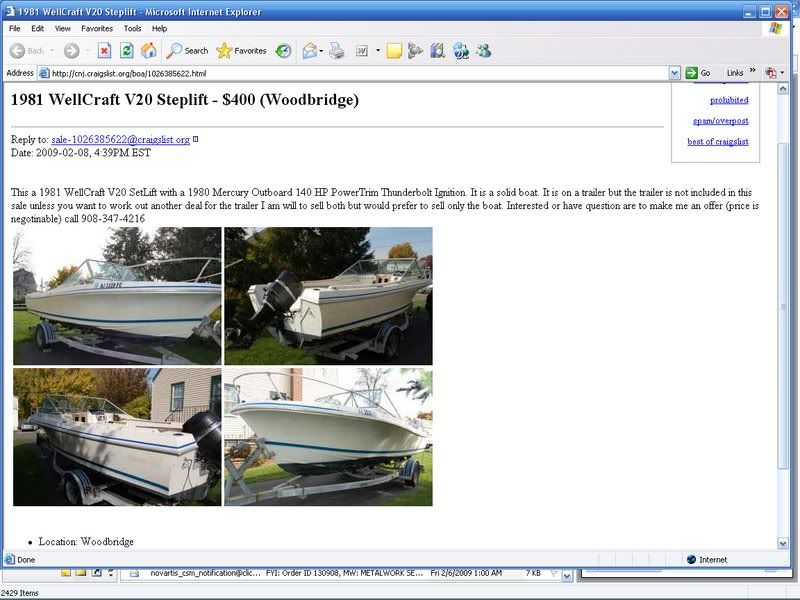Click the sale-1026385622@craigslist.org reply link
This screenshot has height=600, width=800.
point(120,139)
